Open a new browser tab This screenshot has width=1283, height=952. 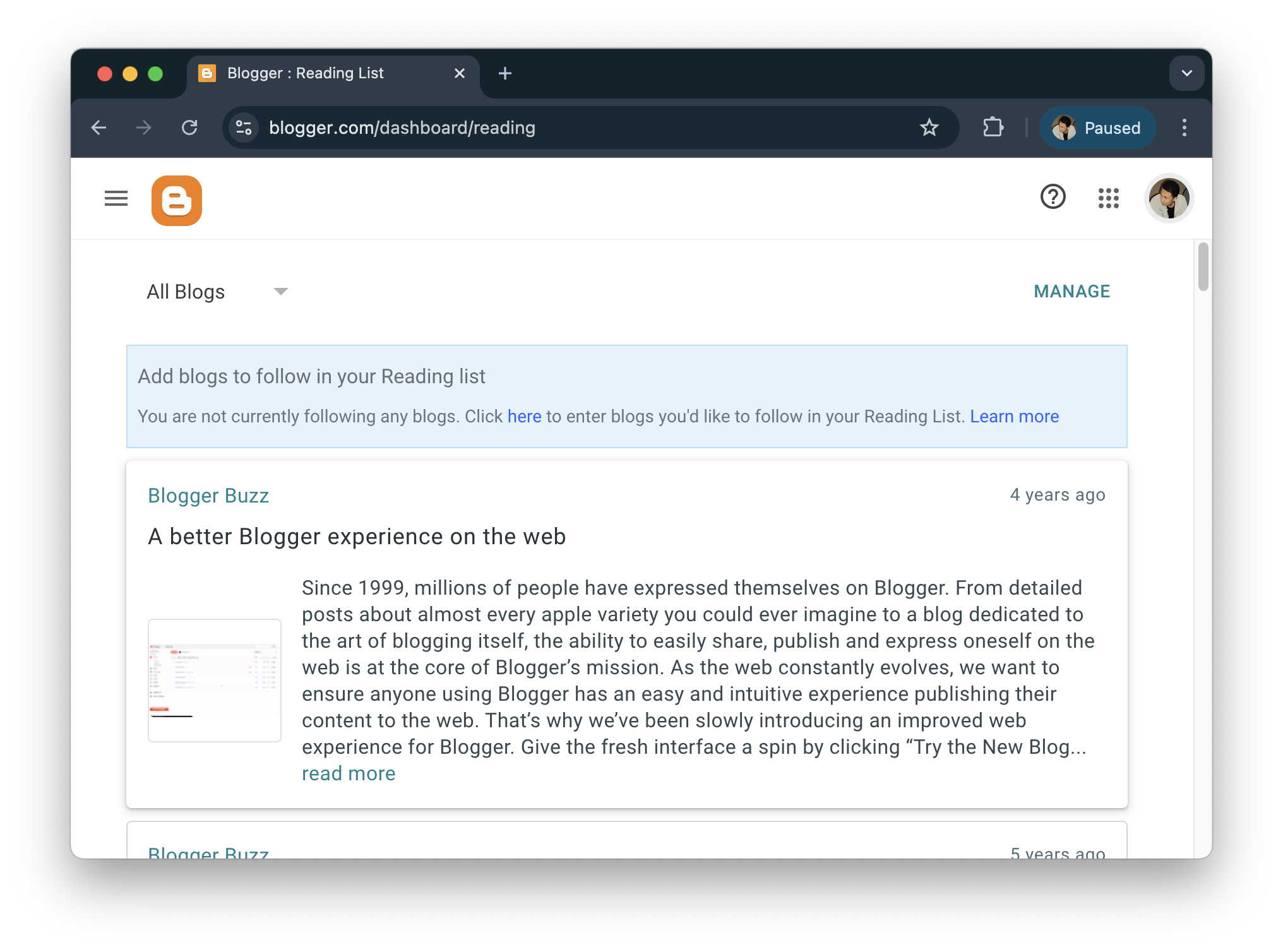504,74
